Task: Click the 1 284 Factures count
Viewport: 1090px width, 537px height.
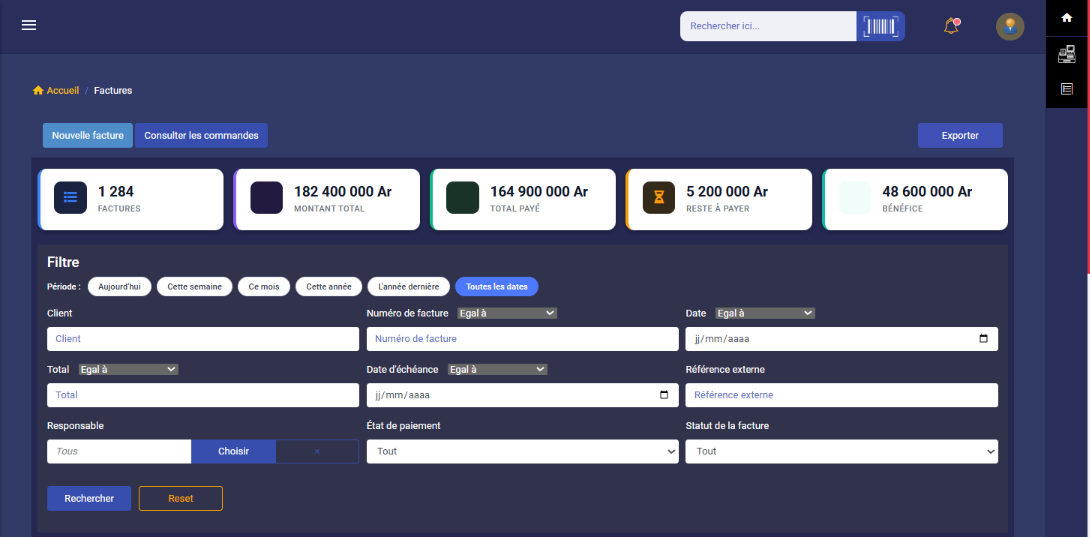Action: pos(116,192)
